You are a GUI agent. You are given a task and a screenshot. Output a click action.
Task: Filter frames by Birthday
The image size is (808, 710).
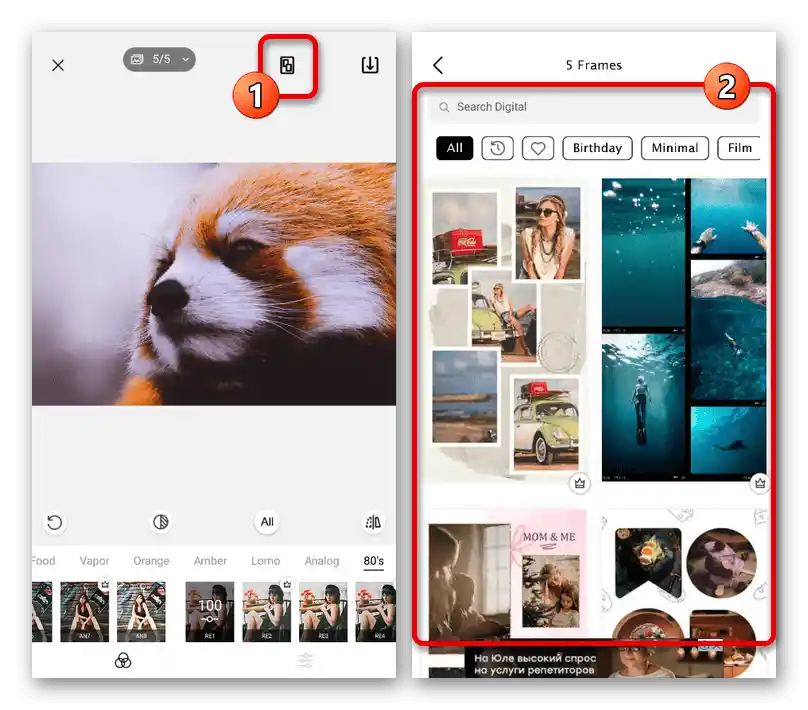point(597,148)
